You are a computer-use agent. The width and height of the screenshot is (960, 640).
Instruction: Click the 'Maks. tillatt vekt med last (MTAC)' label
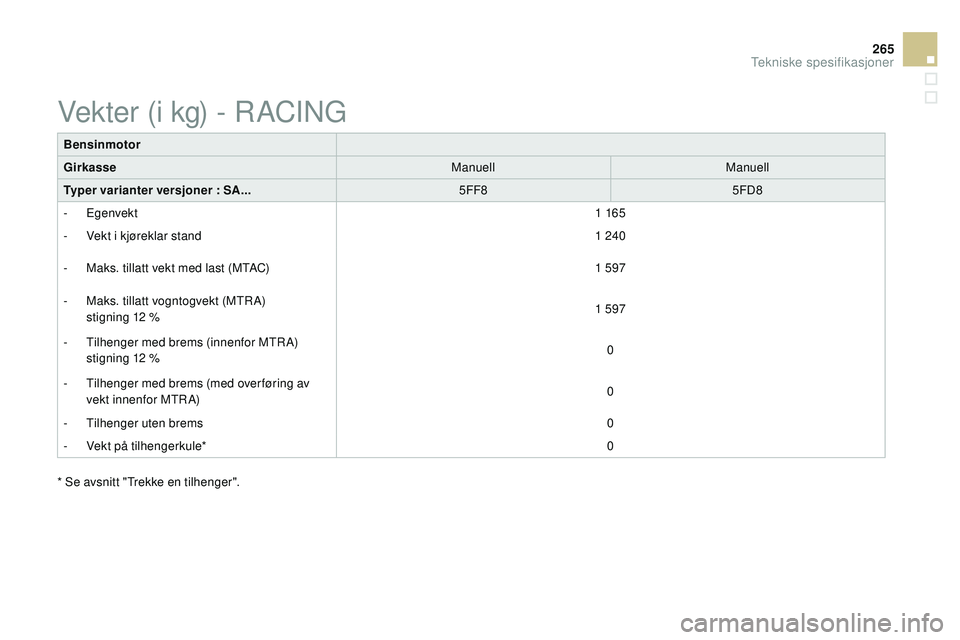point(178,268)
